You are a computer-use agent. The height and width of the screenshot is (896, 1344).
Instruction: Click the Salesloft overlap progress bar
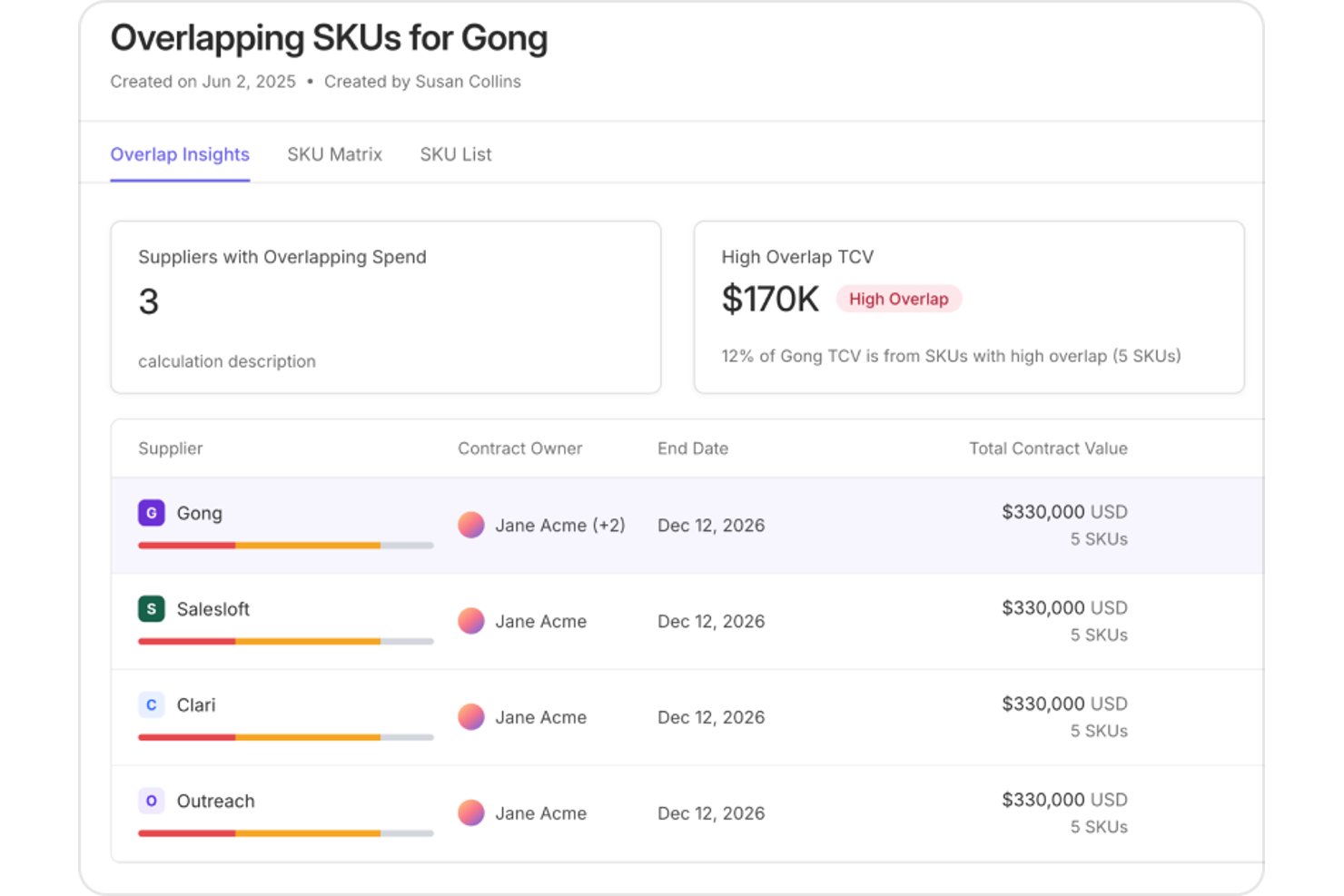[286, 642]
